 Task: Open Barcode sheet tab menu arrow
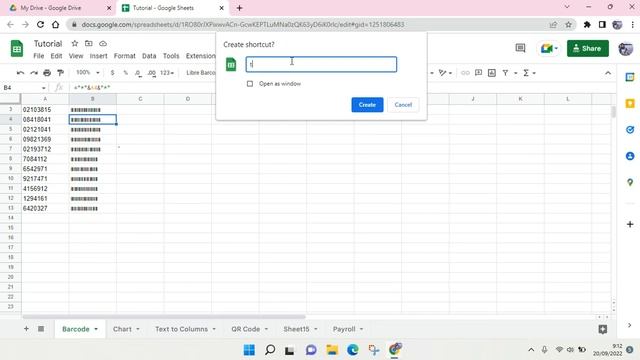pyautogui.click(x=96, y=329)
